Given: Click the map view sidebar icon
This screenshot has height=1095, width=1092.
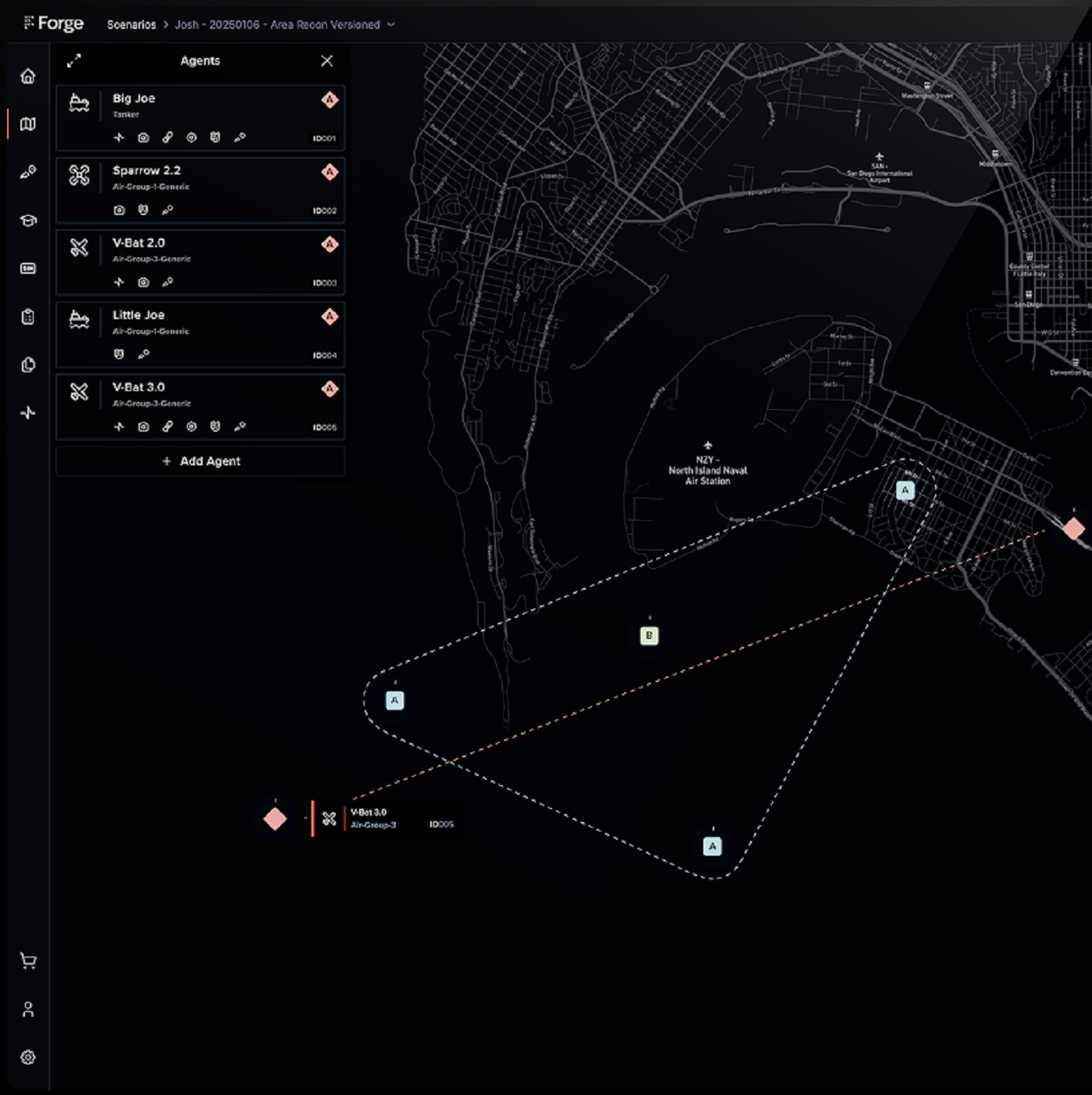Looking at the screenshot, I should pyautogui.click(x=28, y=124).
